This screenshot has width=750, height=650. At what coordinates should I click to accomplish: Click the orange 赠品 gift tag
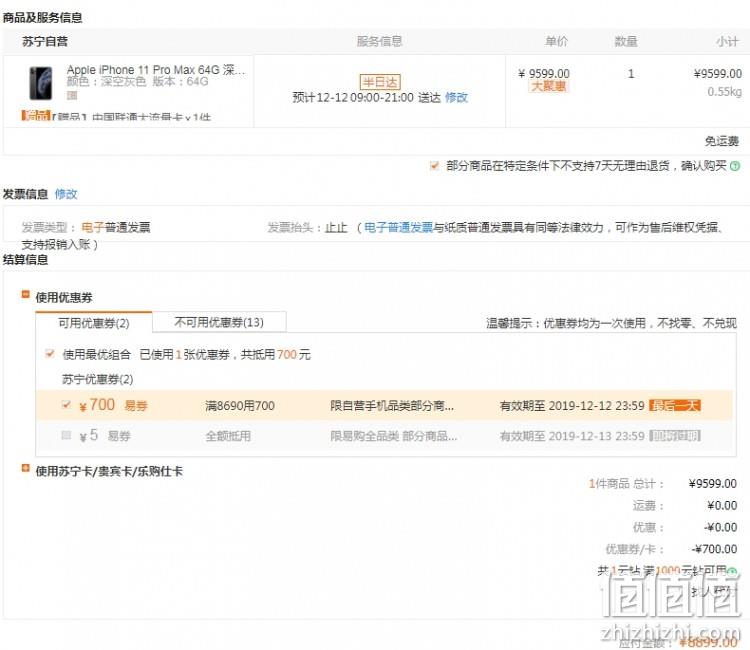pyautogui.click(x=36, y=115)
